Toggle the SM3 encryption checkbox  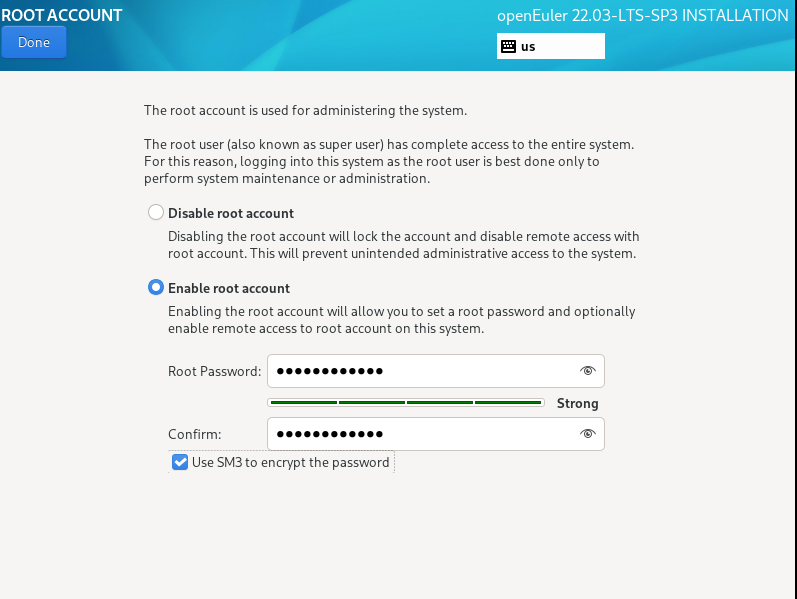[180, 462]
